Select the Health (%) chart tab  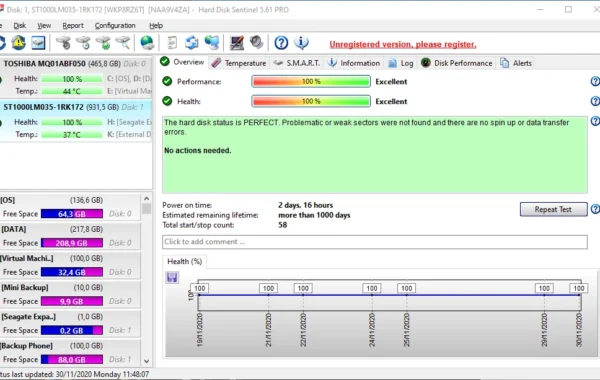point(184,261)
